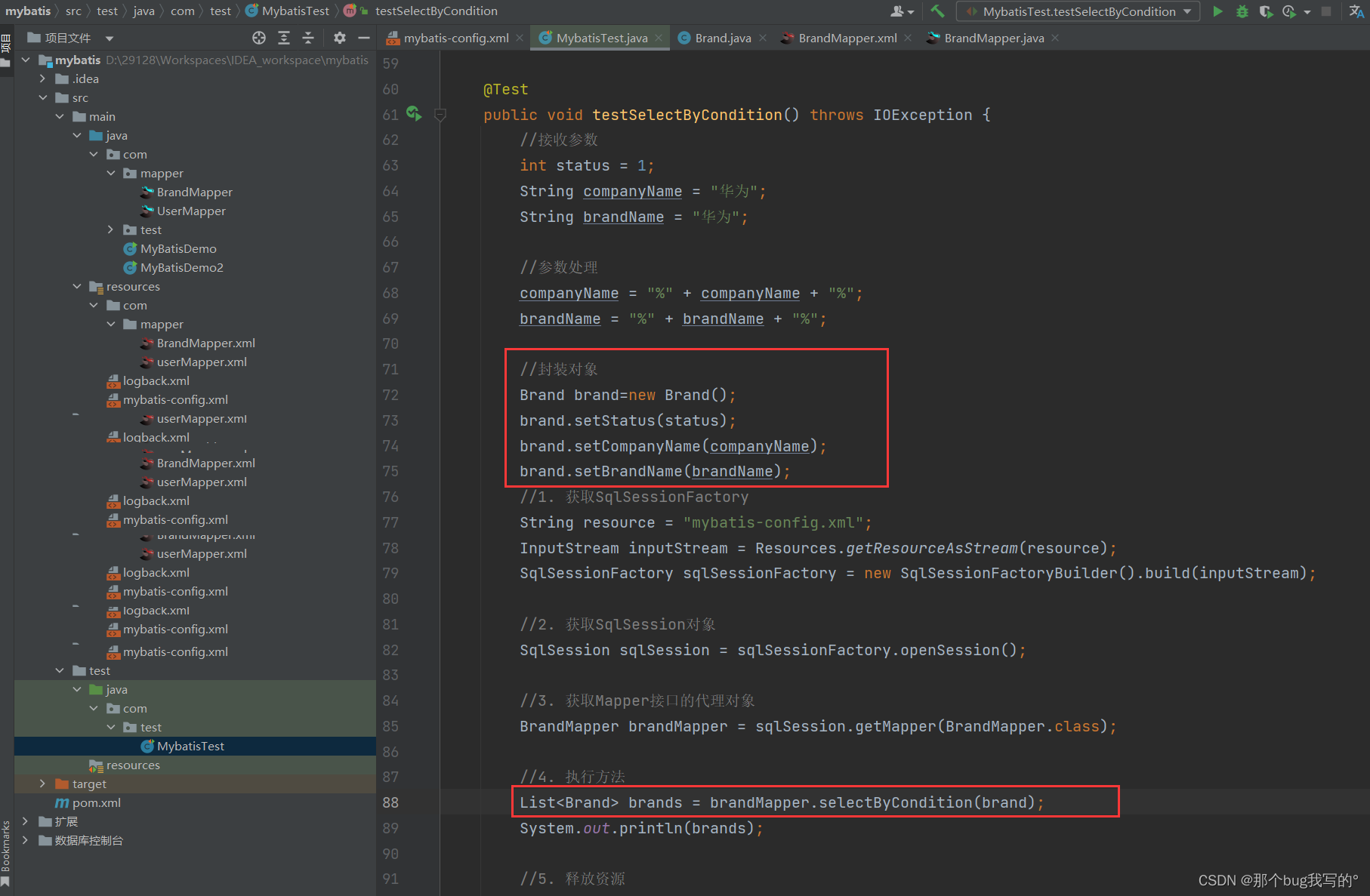Fold the method at line 61 gutter
This screenshot has height=896, width=1370.
pyautogui.click(x=440, y=115)
